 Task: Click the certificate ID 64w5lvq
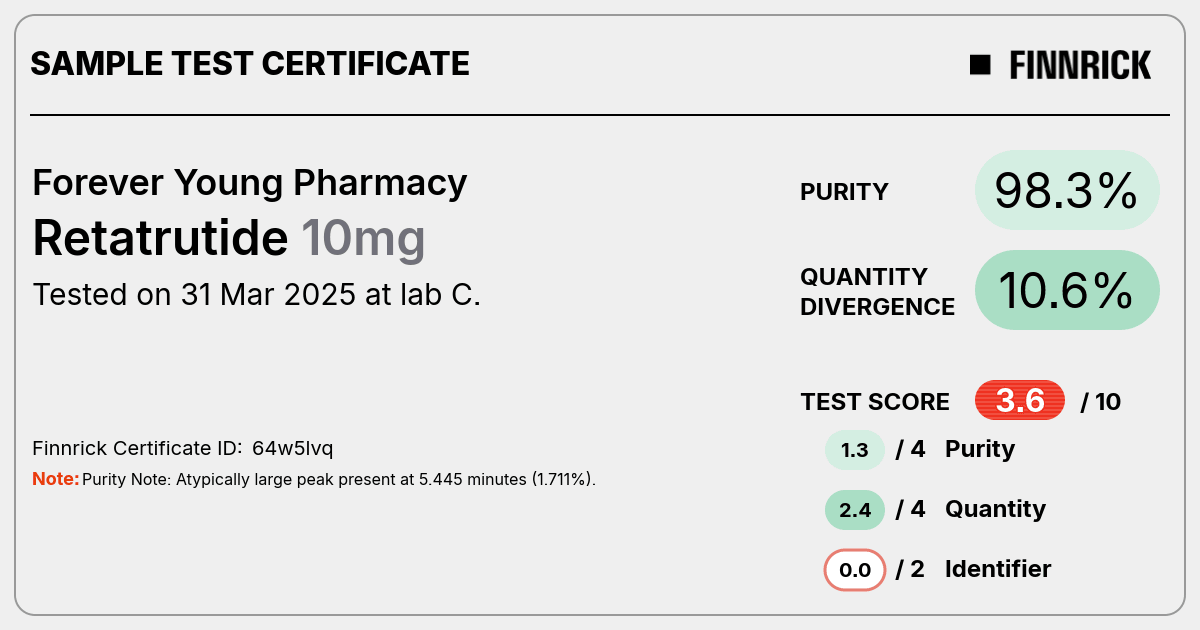point(292,448)
